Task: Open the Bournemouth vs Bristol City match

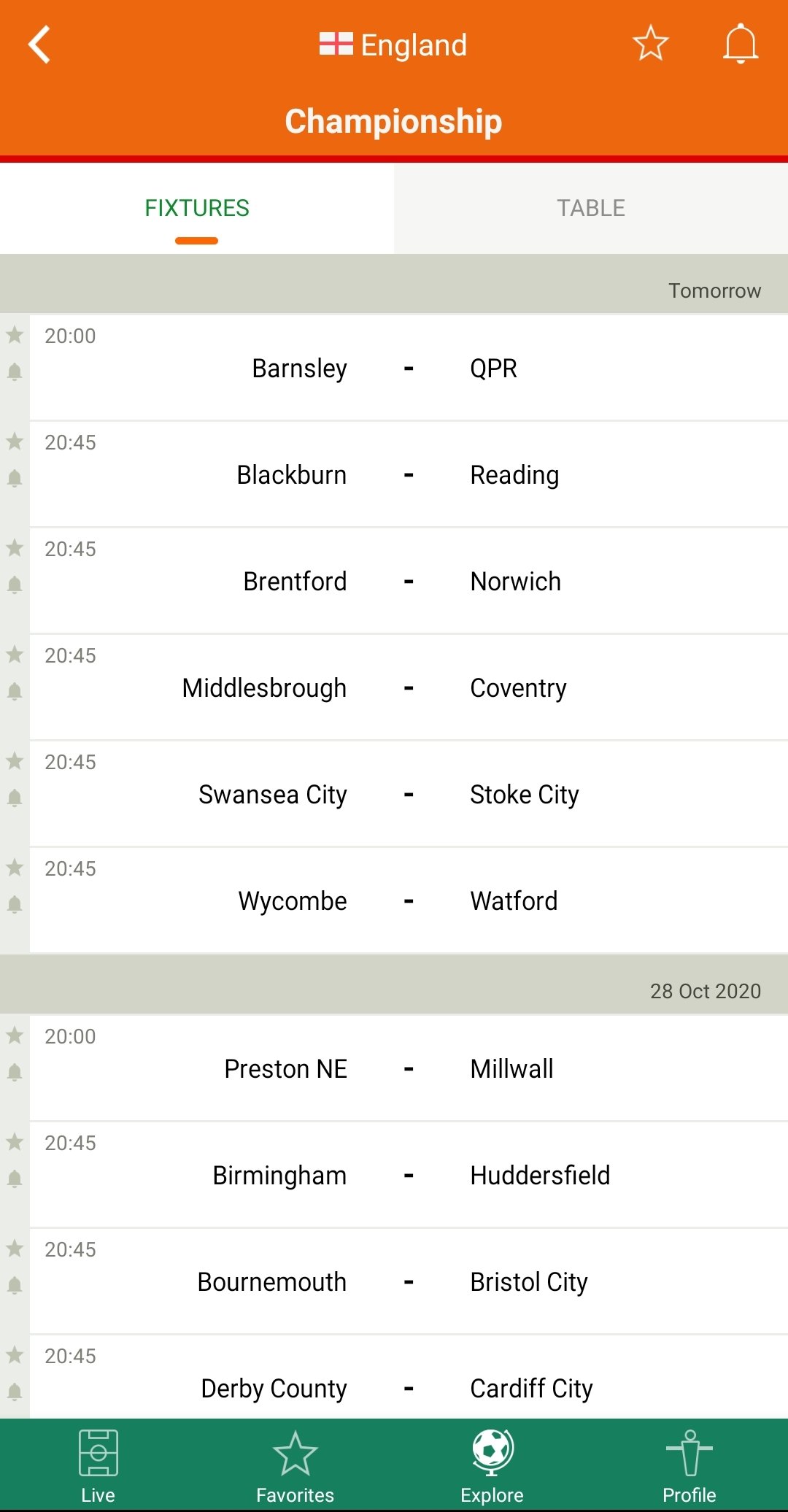Action: pyautogui.click(x=409, y=1281)
